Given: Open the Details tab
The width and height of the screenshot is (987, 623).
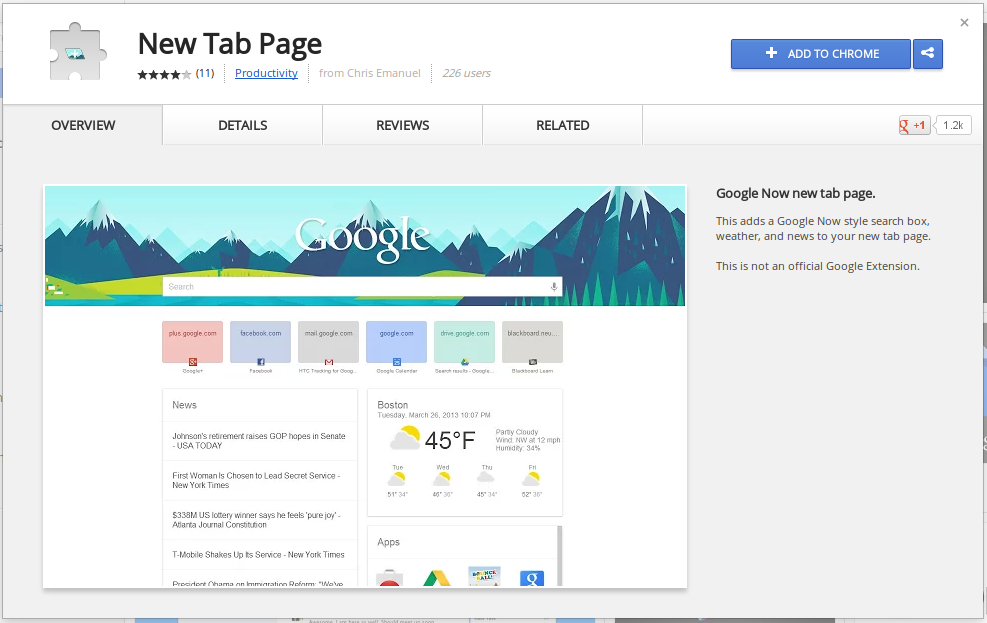Looking at the screenshot, I should click(x=242, y=125).
